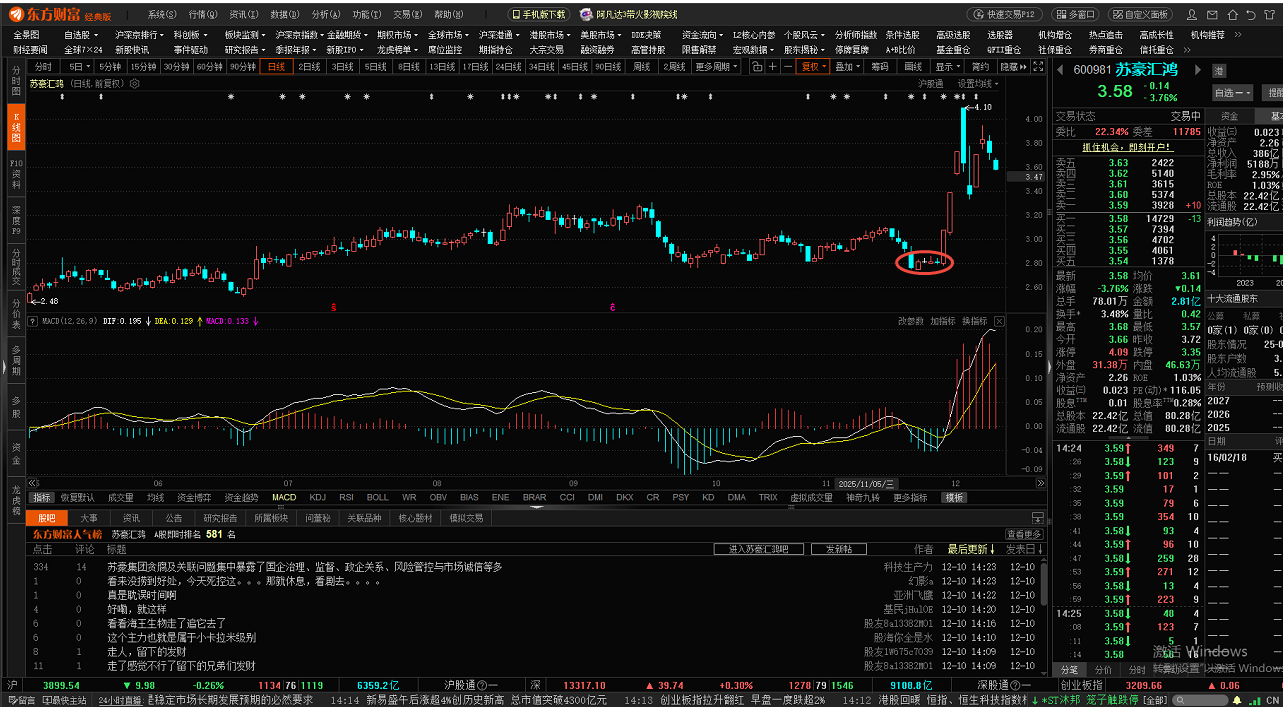1283x707 pixels.
Task: Click the minus zoom icon on chart toolbar
Action: coord(788,66)
